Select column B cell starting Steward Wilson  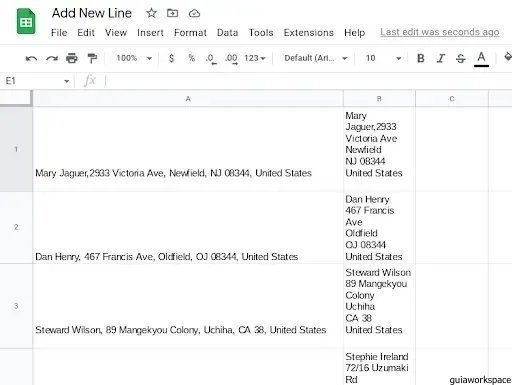(x=379, y=306)
